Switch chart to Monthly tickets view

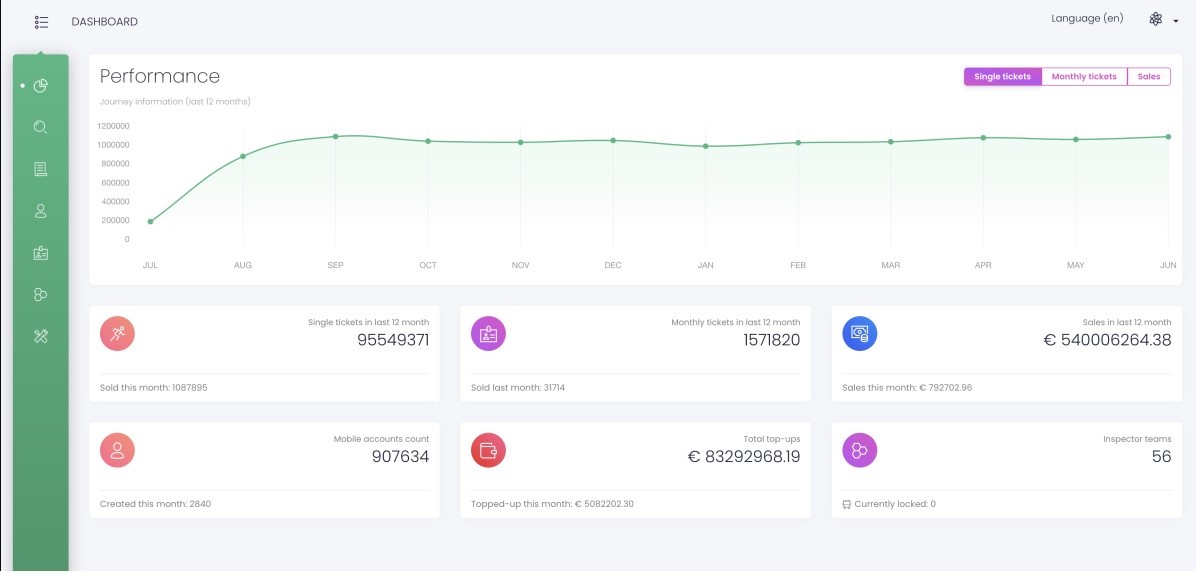point(1084,76)
